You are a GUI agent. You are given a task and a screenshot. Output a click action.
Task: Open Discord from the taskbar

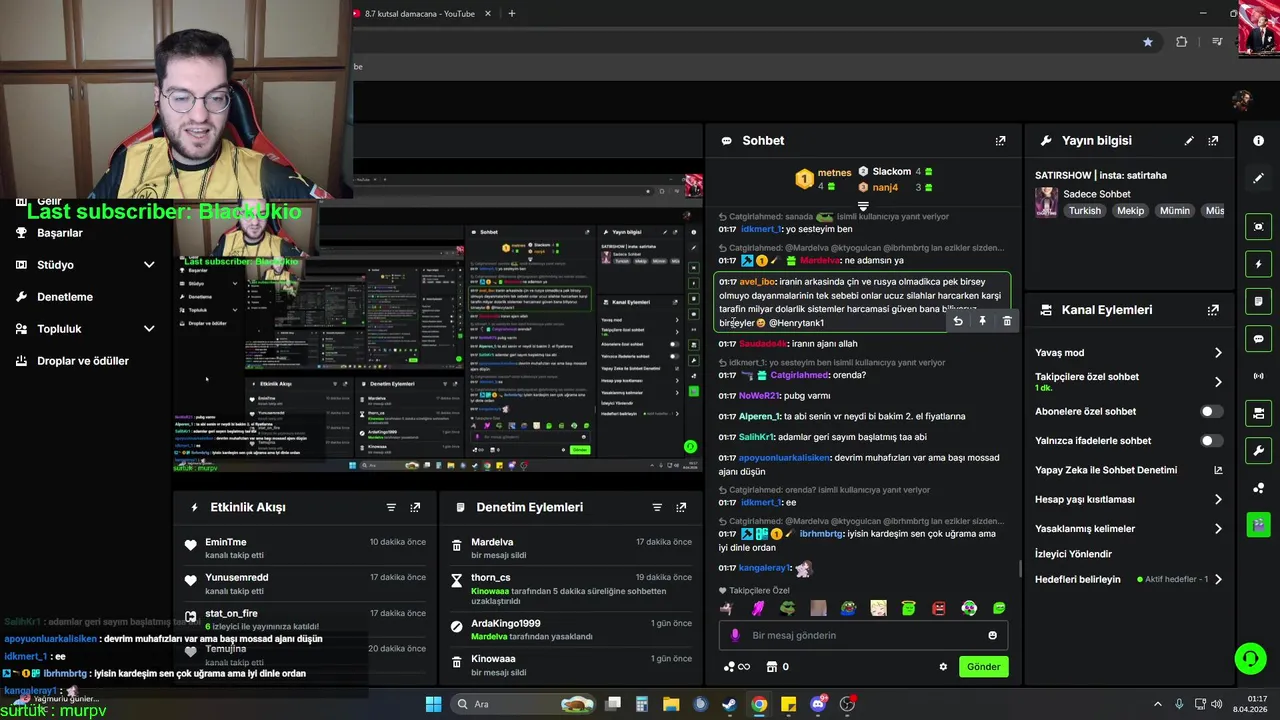click(818, 704)
